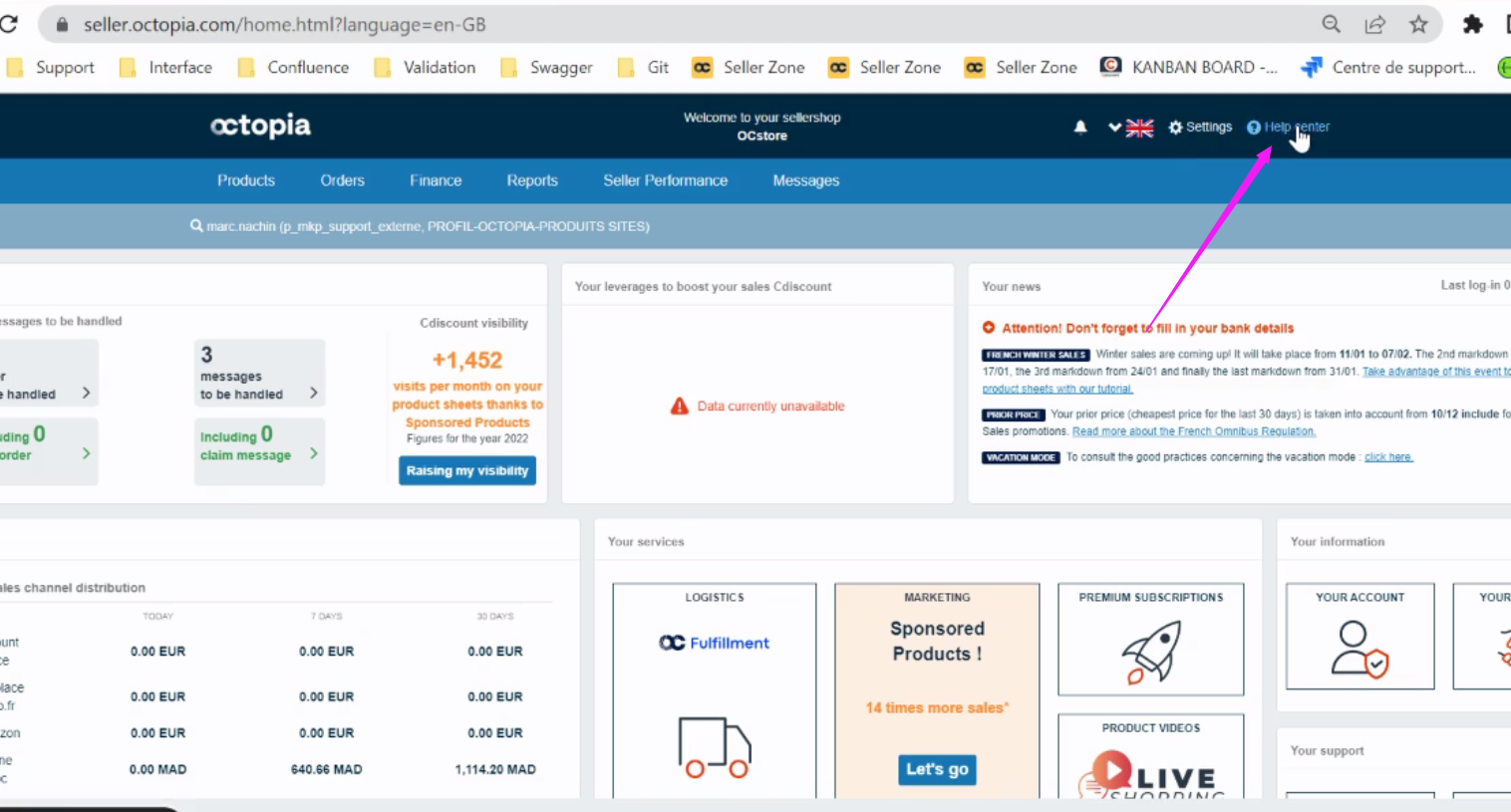The image size is (1511, 812).
Task: Open the Seller Performance menu
Action: click(x=665, y=180)
